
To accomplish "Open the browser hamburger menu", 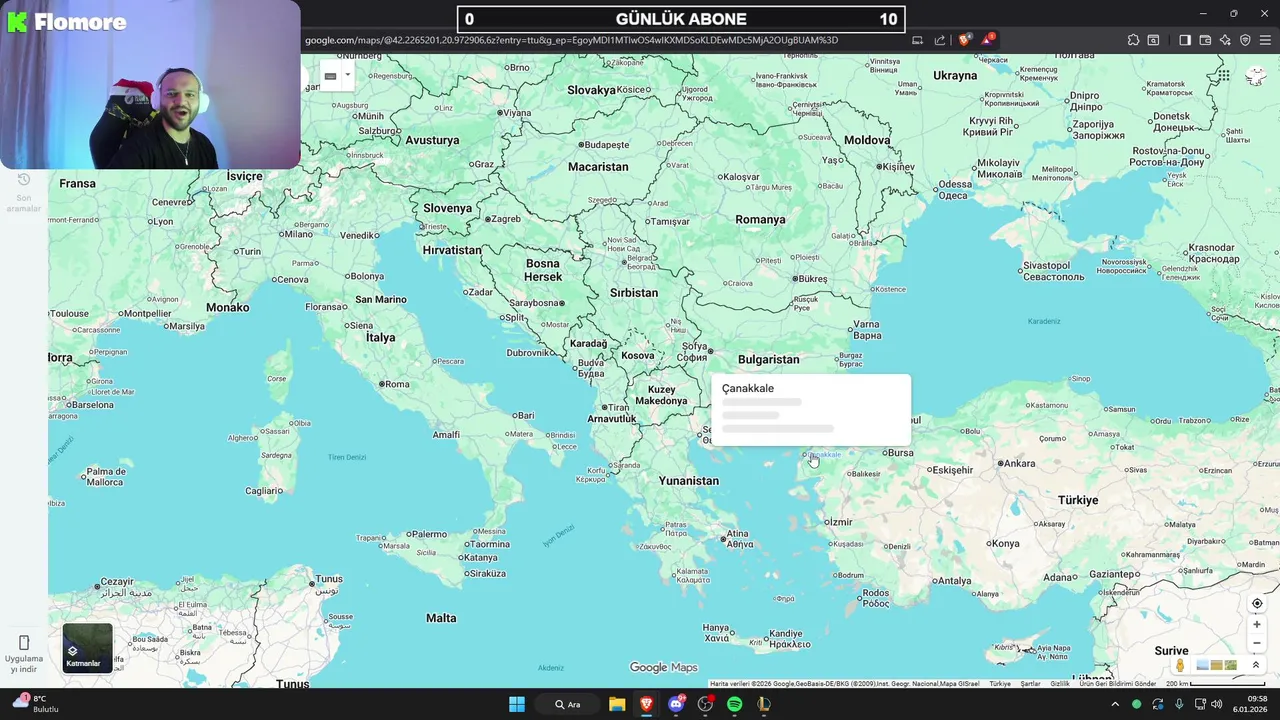I will 1265,40.
